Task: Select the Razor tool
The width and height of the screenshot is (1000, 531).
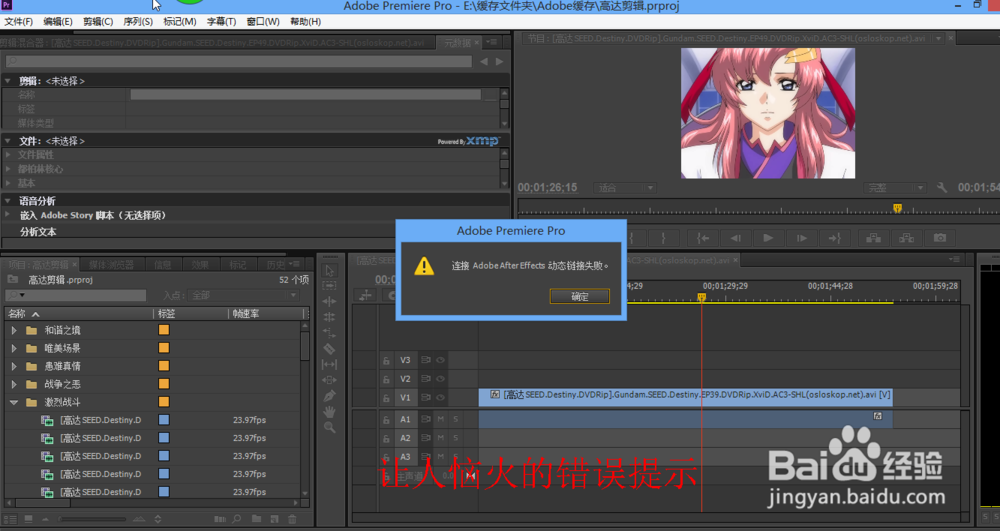Action: tap(329, 349)
